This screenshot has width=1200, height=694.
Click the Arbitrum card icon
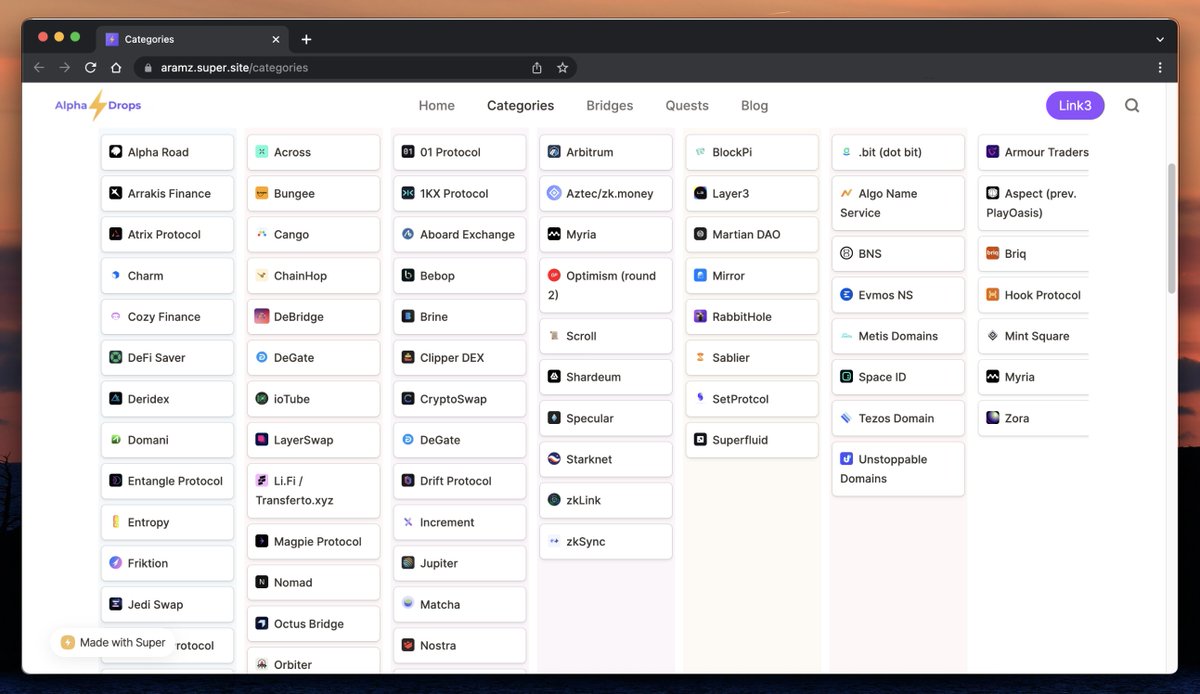(x=554, y=152)
